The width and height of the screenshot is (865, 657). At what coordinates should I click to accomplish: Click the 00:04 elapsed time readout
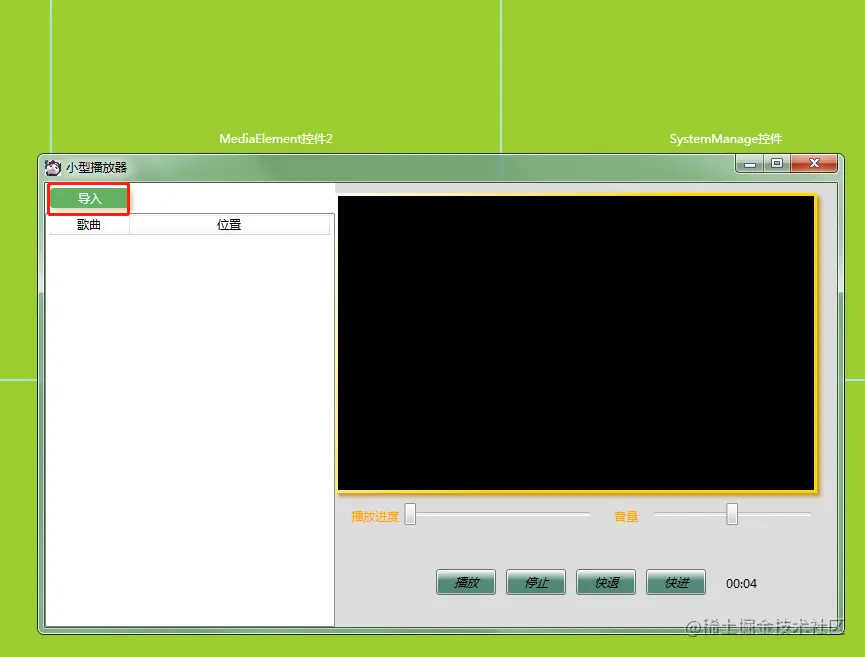pos(741,583)
